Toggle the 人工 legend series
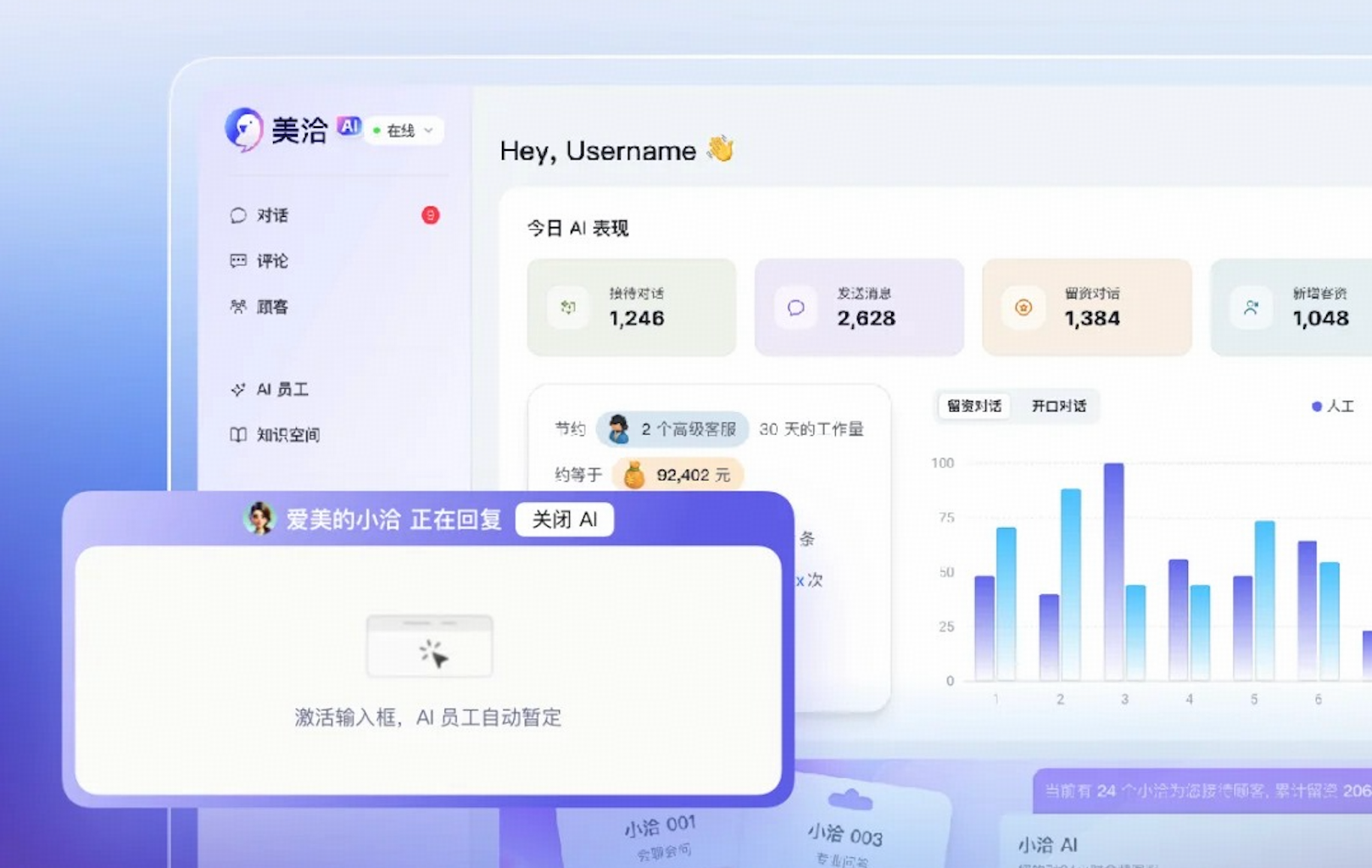This screenshot has height=868, width=1372. pos(1332,406)
